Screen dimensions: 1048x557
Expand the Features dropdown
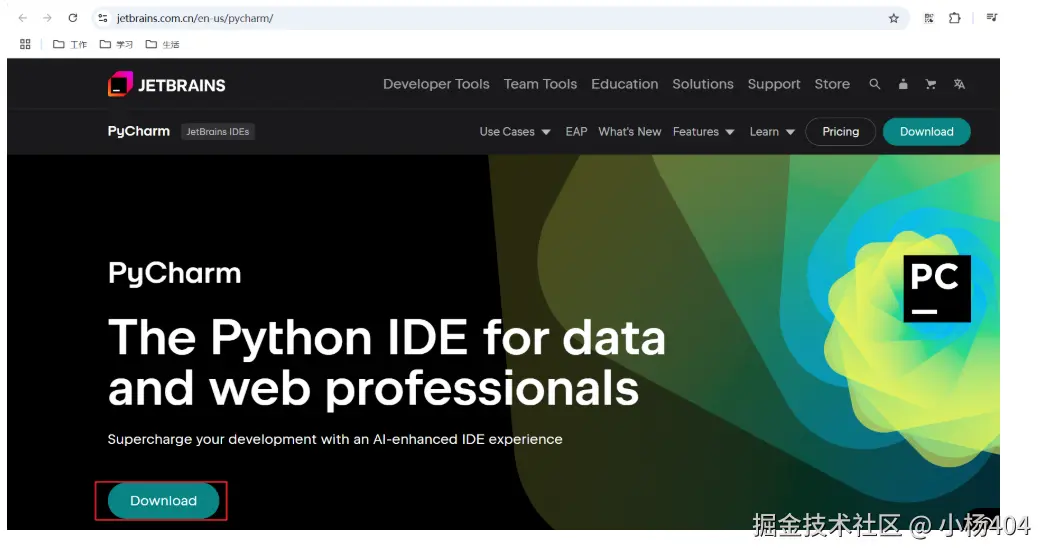[x=703, y=132]
